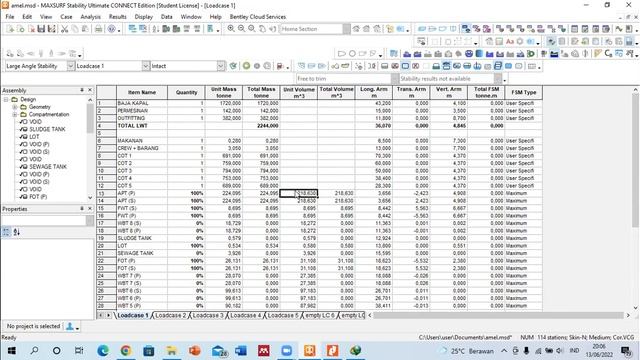Toggle the FOT (P) tree checkbox

24,197
